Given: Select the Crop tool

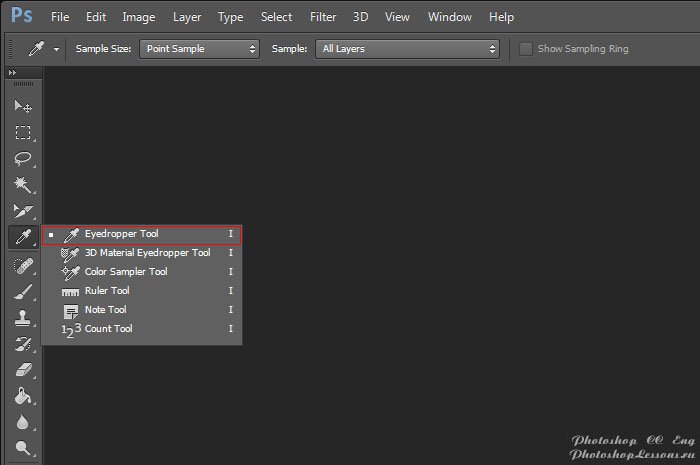Looking at the screenshot, I should point(23,211).
